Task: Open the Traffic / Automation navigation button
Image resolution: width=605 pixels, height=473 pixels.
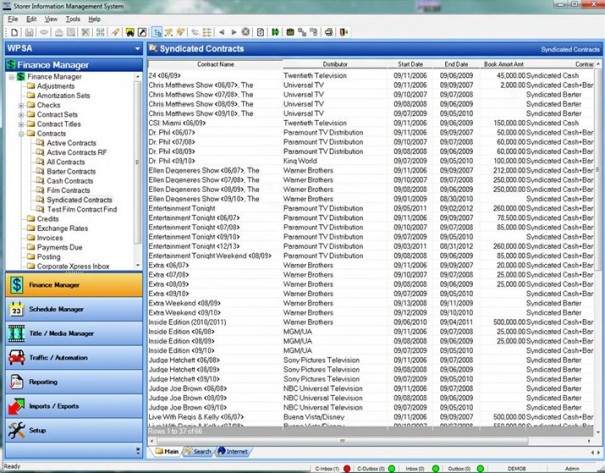Action: (x=74, y=358)
